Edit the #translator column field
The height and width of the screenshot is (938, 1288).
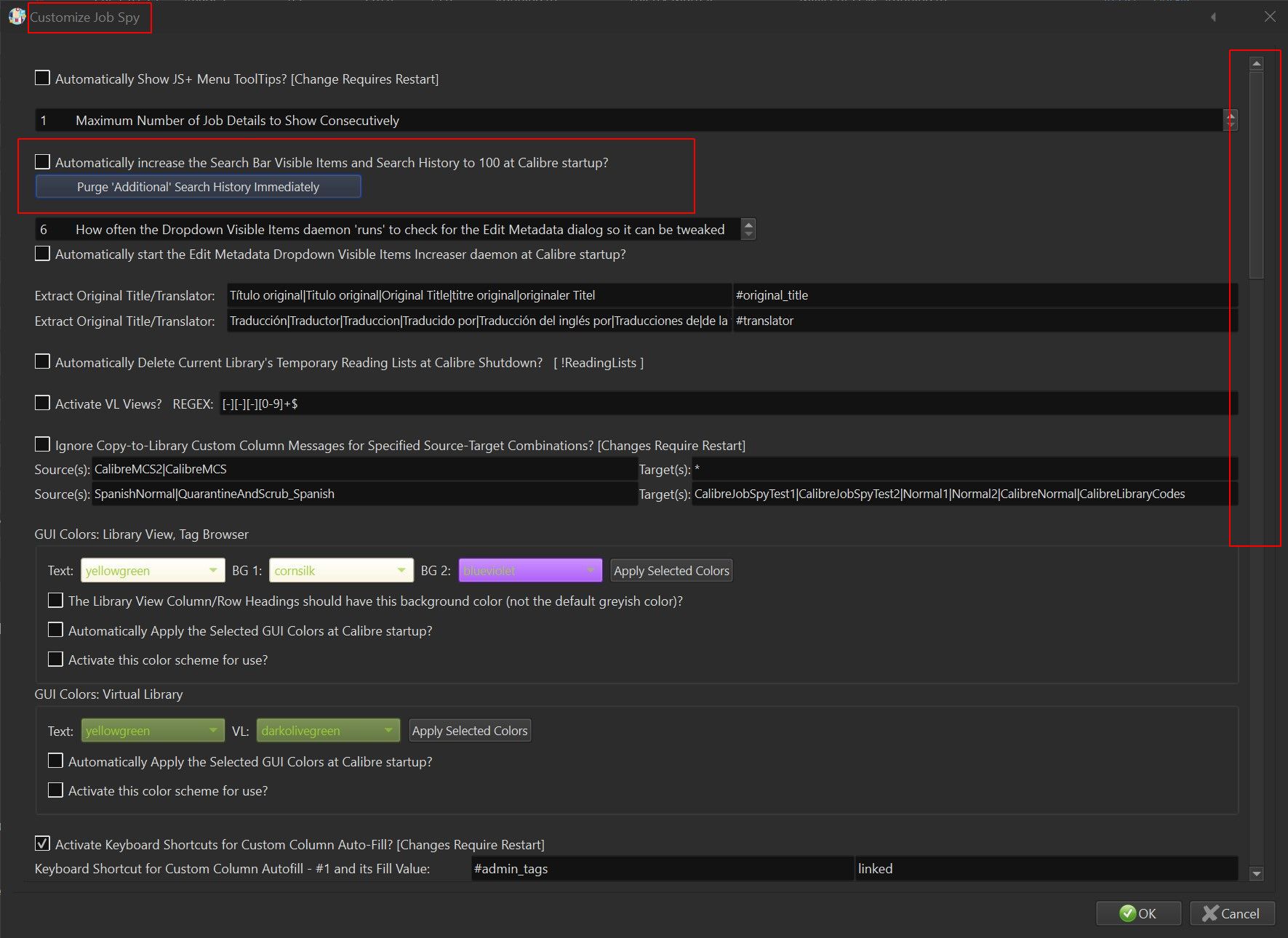coord(985,321)
